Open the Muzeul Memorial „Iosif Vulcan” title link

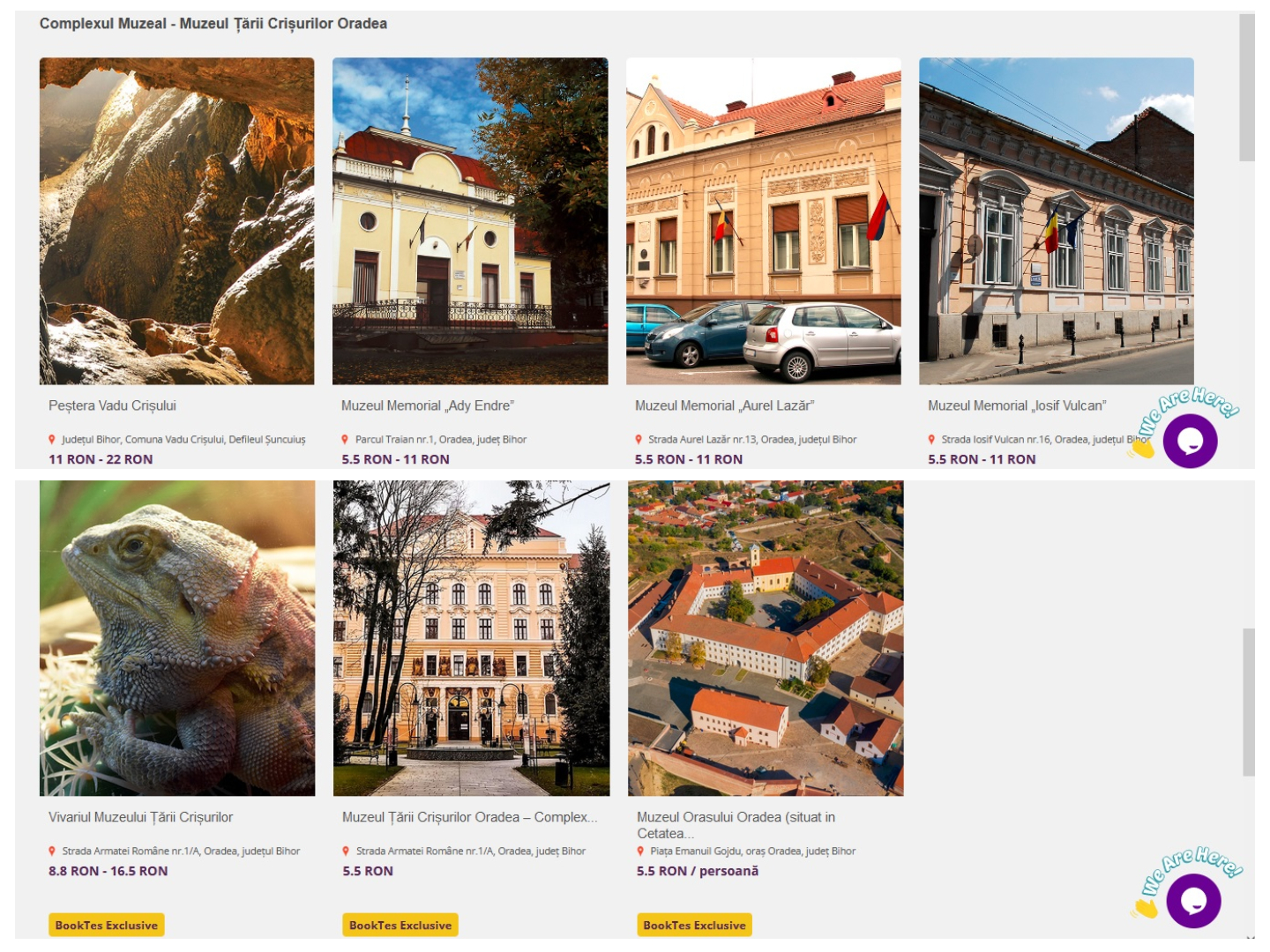pos(1017,405)
